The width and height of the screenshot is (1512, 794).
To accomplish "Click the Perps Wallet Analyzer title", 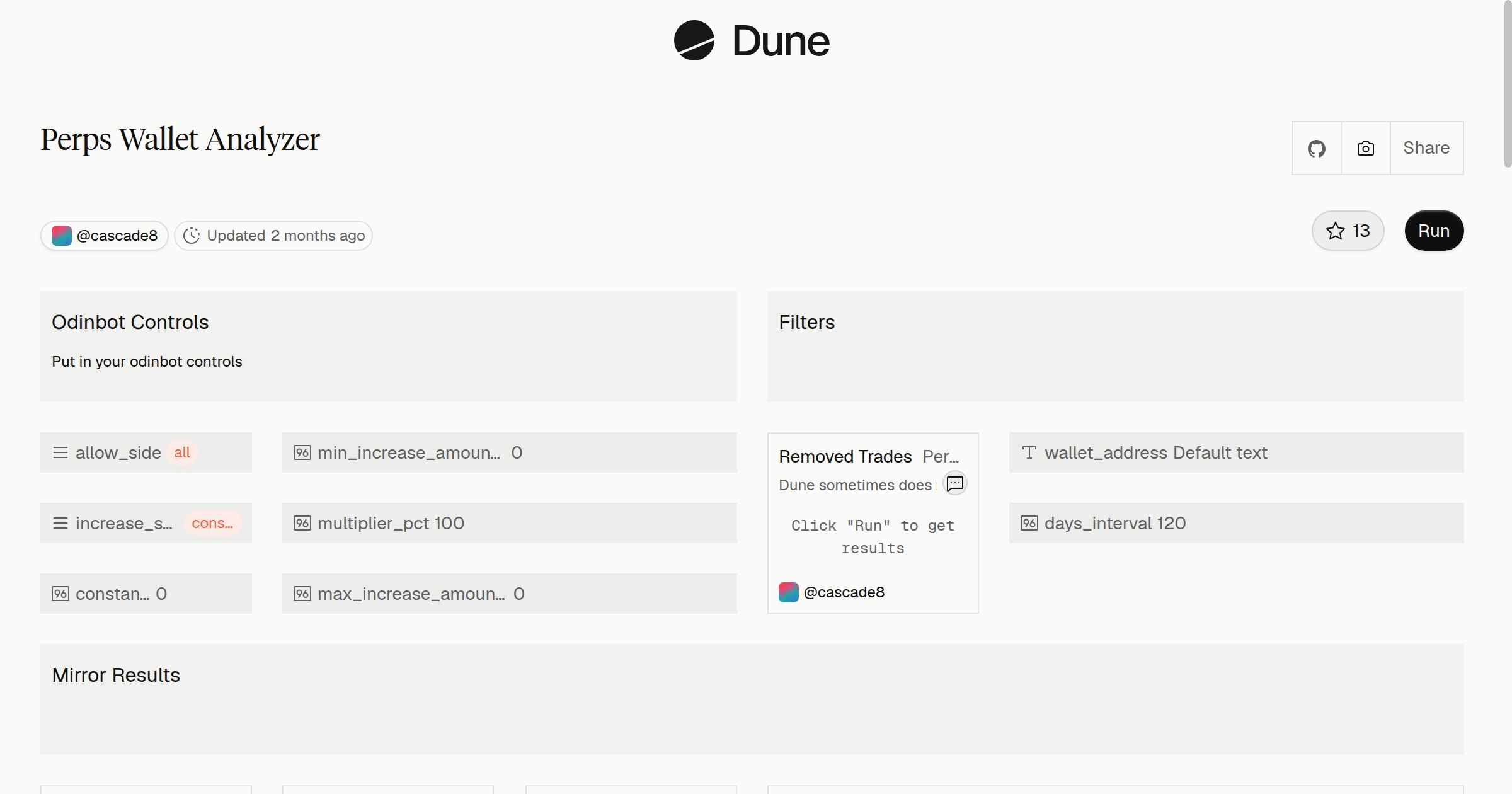I will click(180, 139).
